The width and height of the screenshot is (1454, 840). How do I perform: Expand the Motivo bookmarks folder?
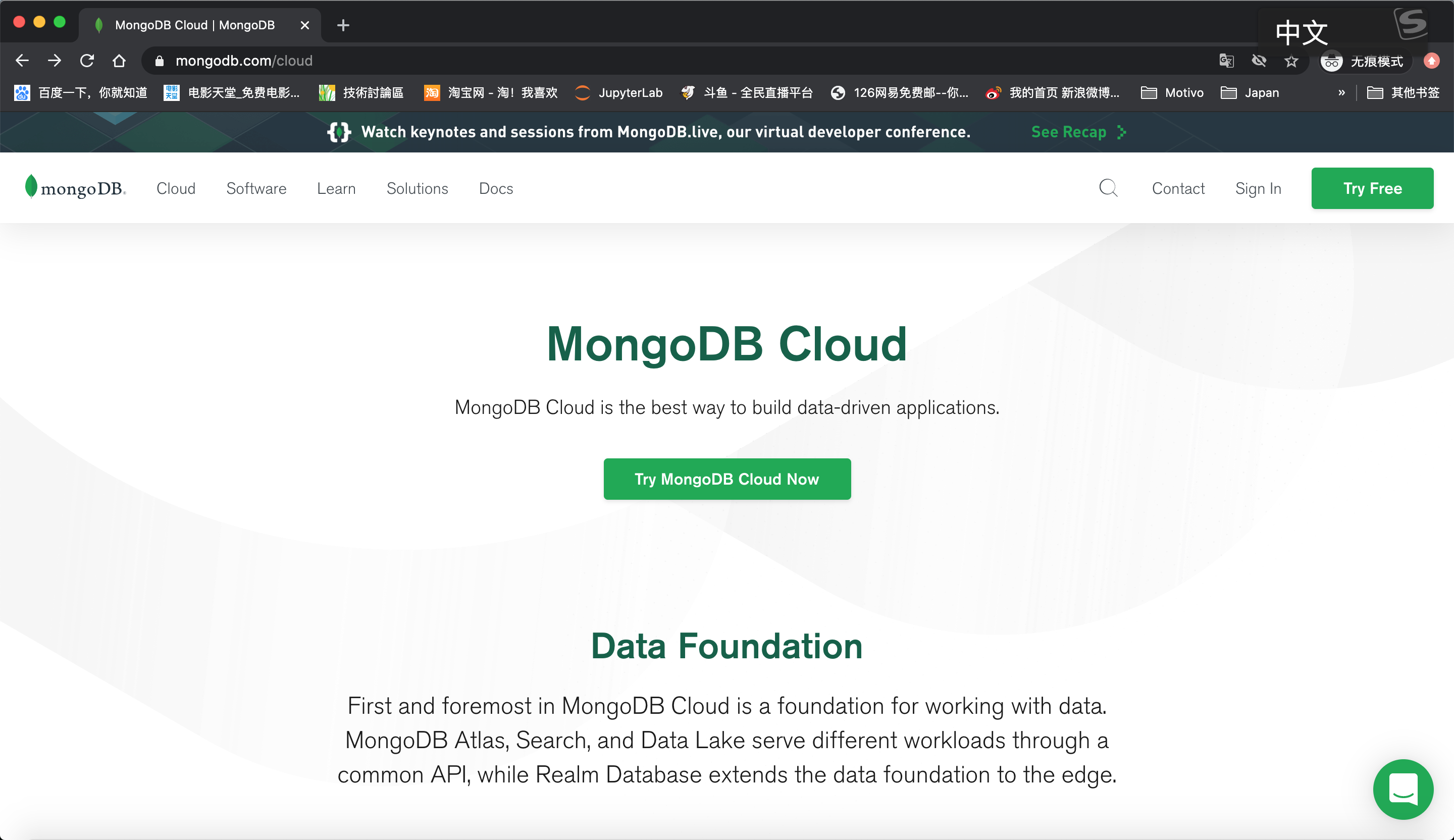(x=1172, y=92)
